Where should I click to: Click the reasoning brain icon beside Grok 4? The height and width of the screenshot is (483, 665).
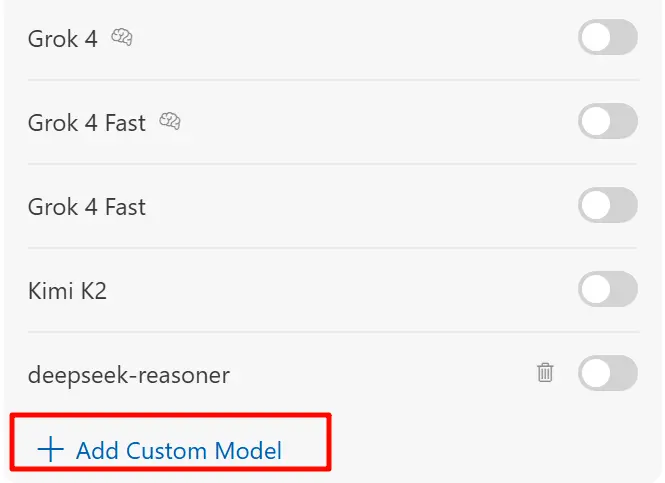pyautogui.click(x=122, y=39)
